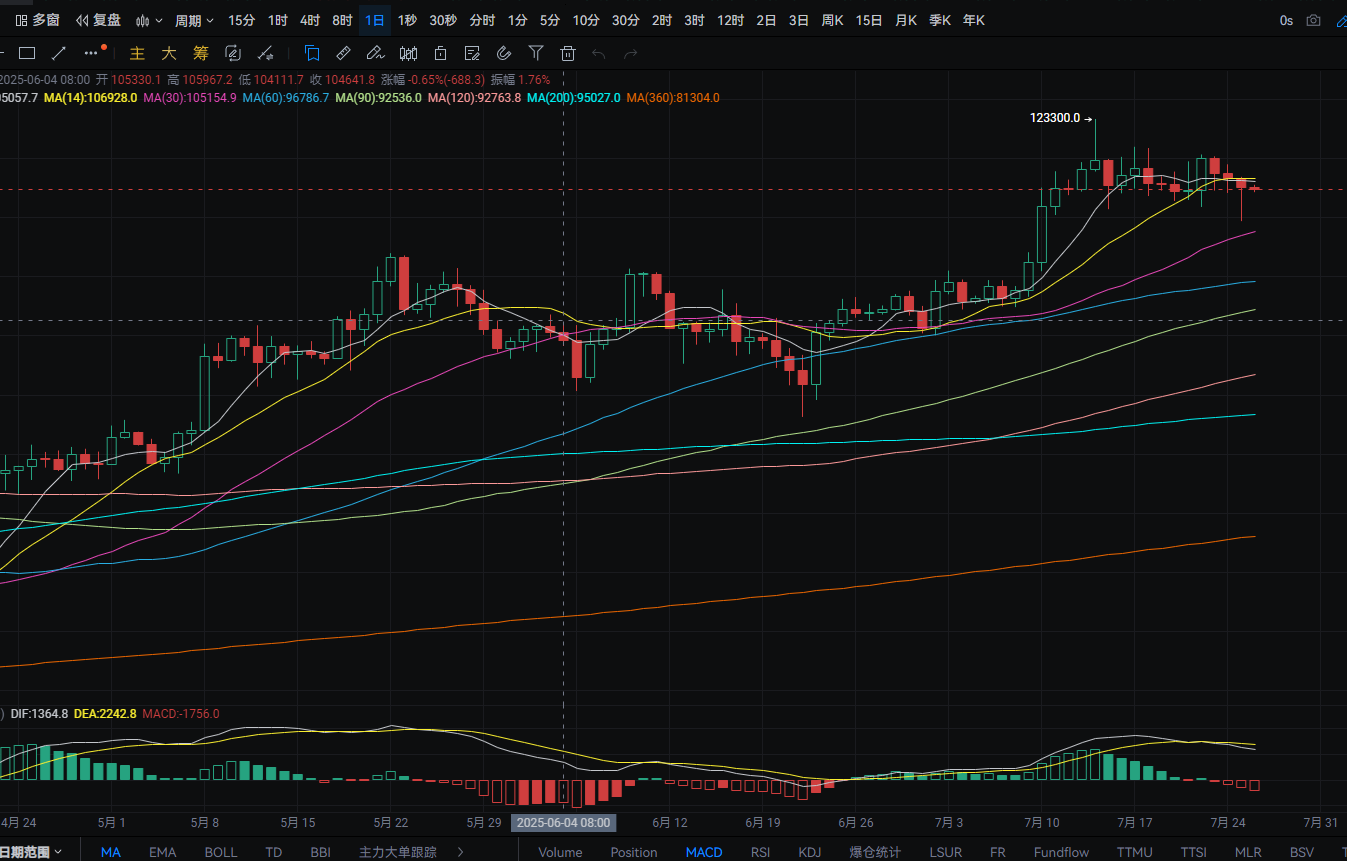Click the candlestick pattern tool icon
The image size is (1347, 861).
coord(408,53)
